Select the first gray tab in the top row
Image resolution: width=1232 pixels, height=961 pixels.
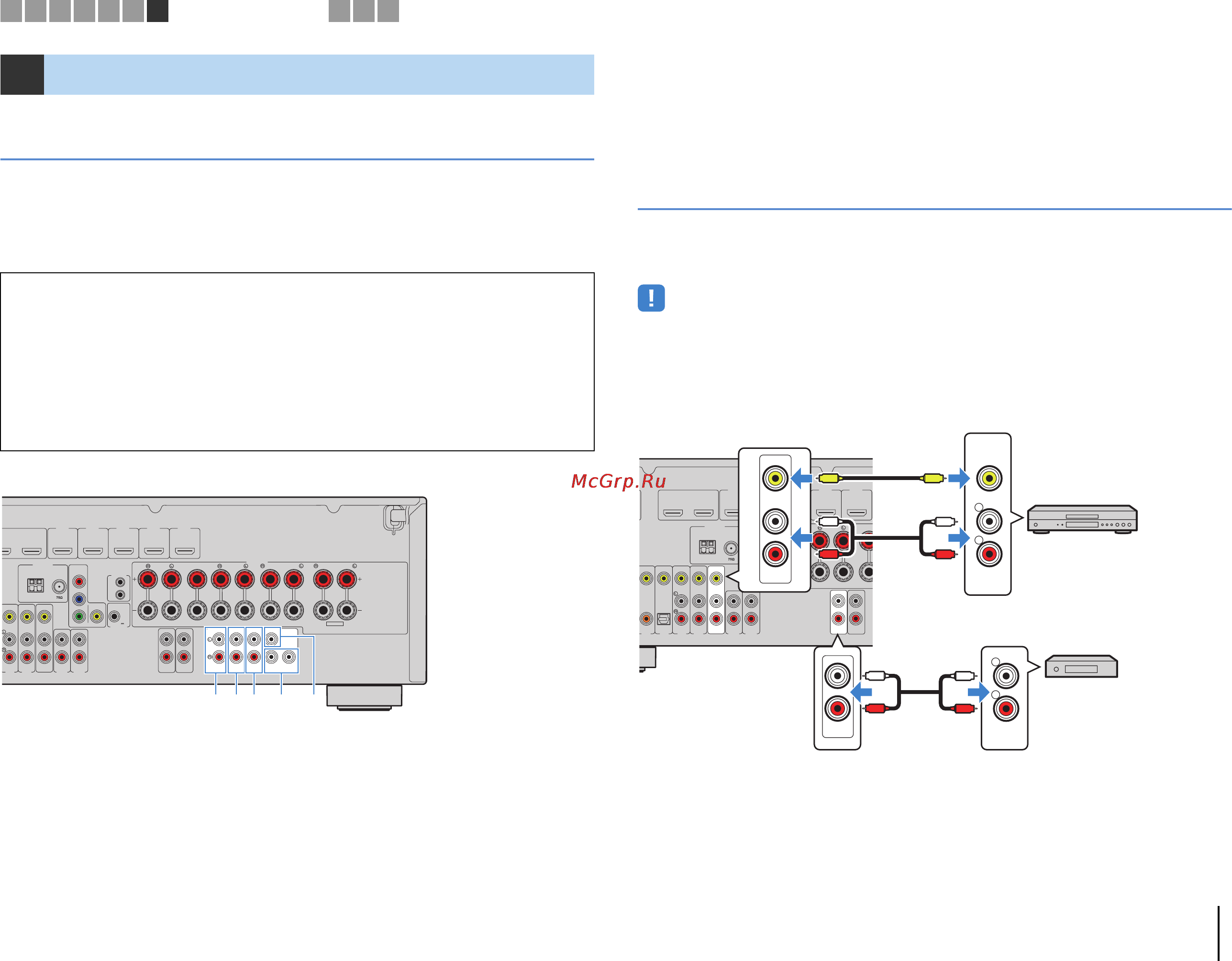pos(11,11)
